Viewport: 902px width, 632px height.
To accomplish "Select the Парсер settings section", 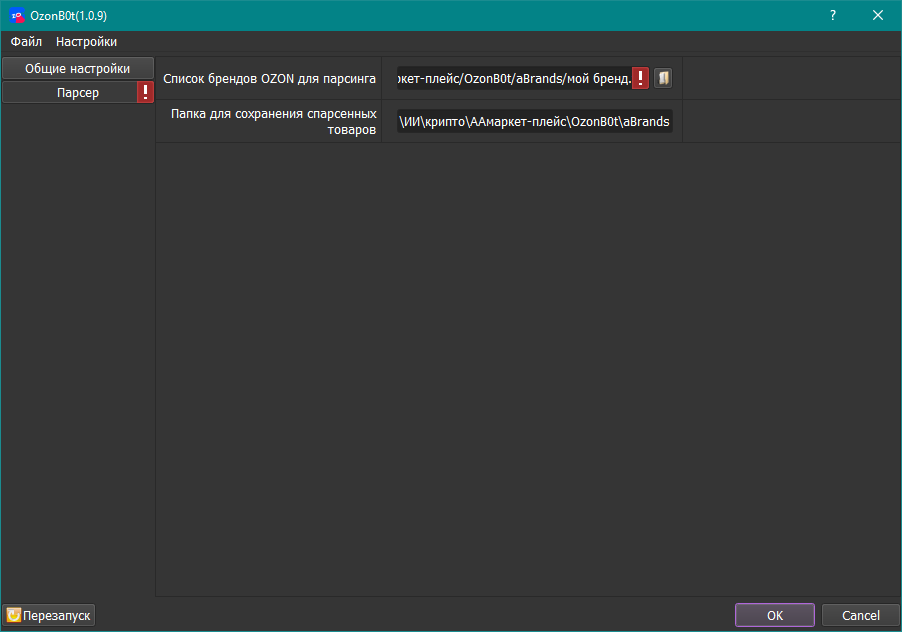I will click(78, 93).
